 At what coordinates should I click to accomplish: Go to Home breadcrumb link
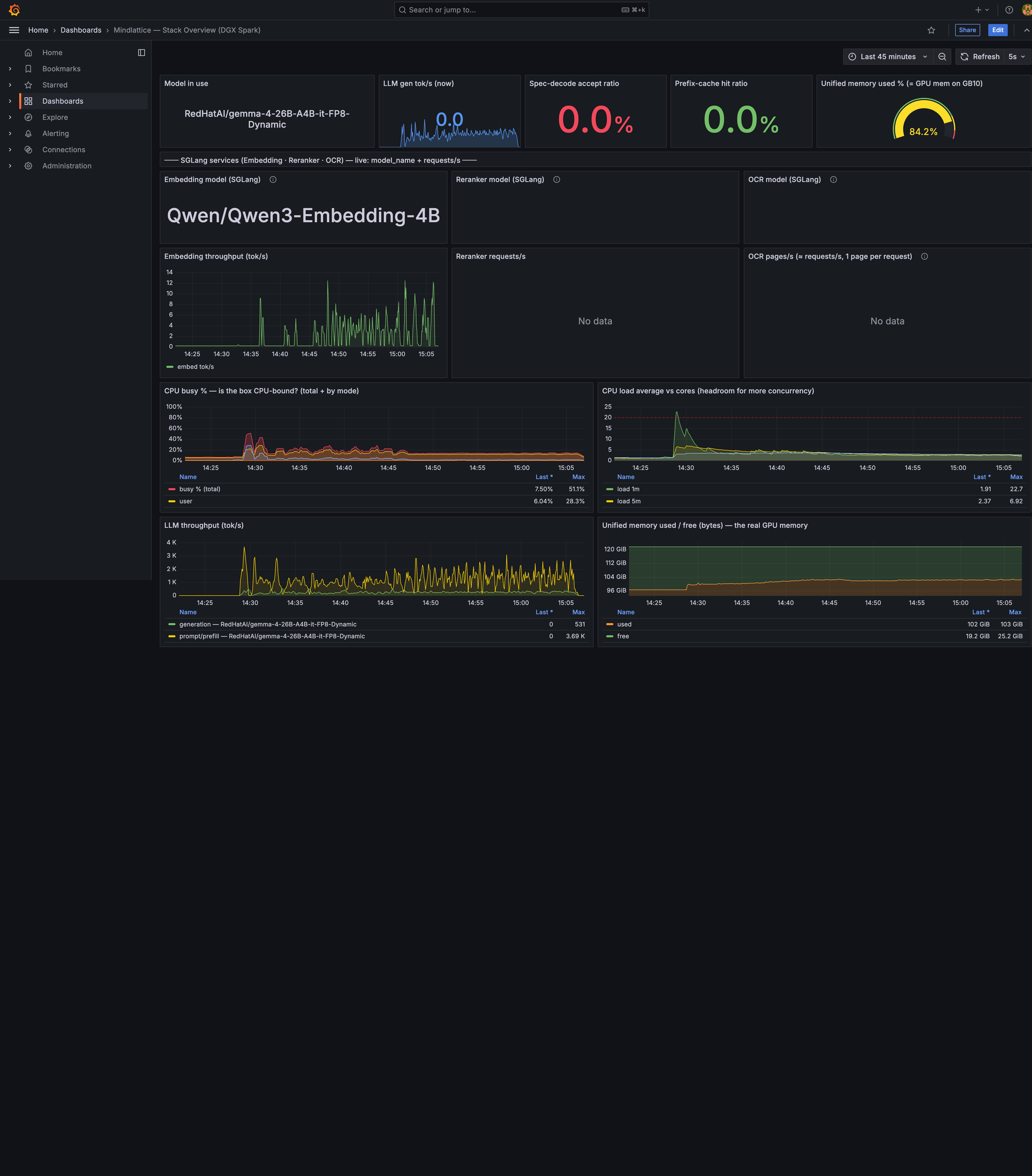tap(38, 30)
